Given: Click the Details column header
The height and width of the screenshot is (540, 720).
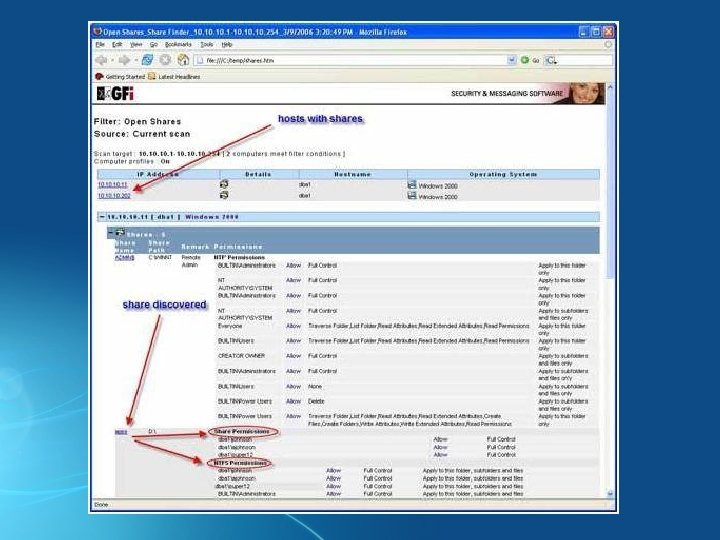Looking at the screenshot, I should (259, 174).
